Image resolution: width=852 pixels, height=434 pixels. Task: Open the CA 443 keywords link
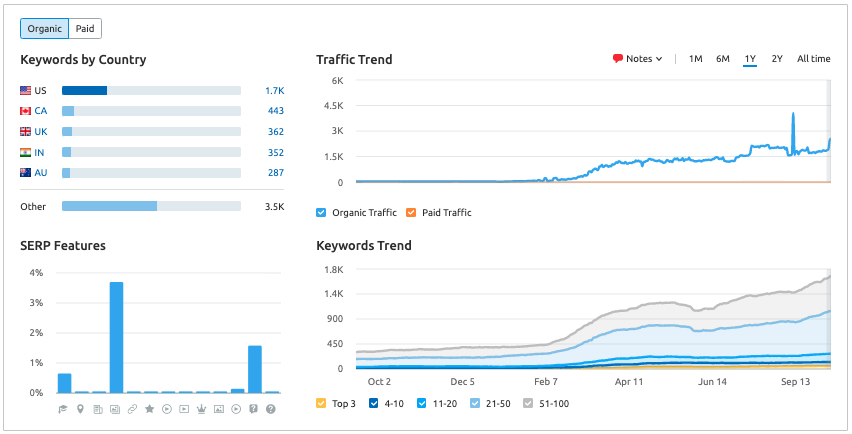(276, 111)
